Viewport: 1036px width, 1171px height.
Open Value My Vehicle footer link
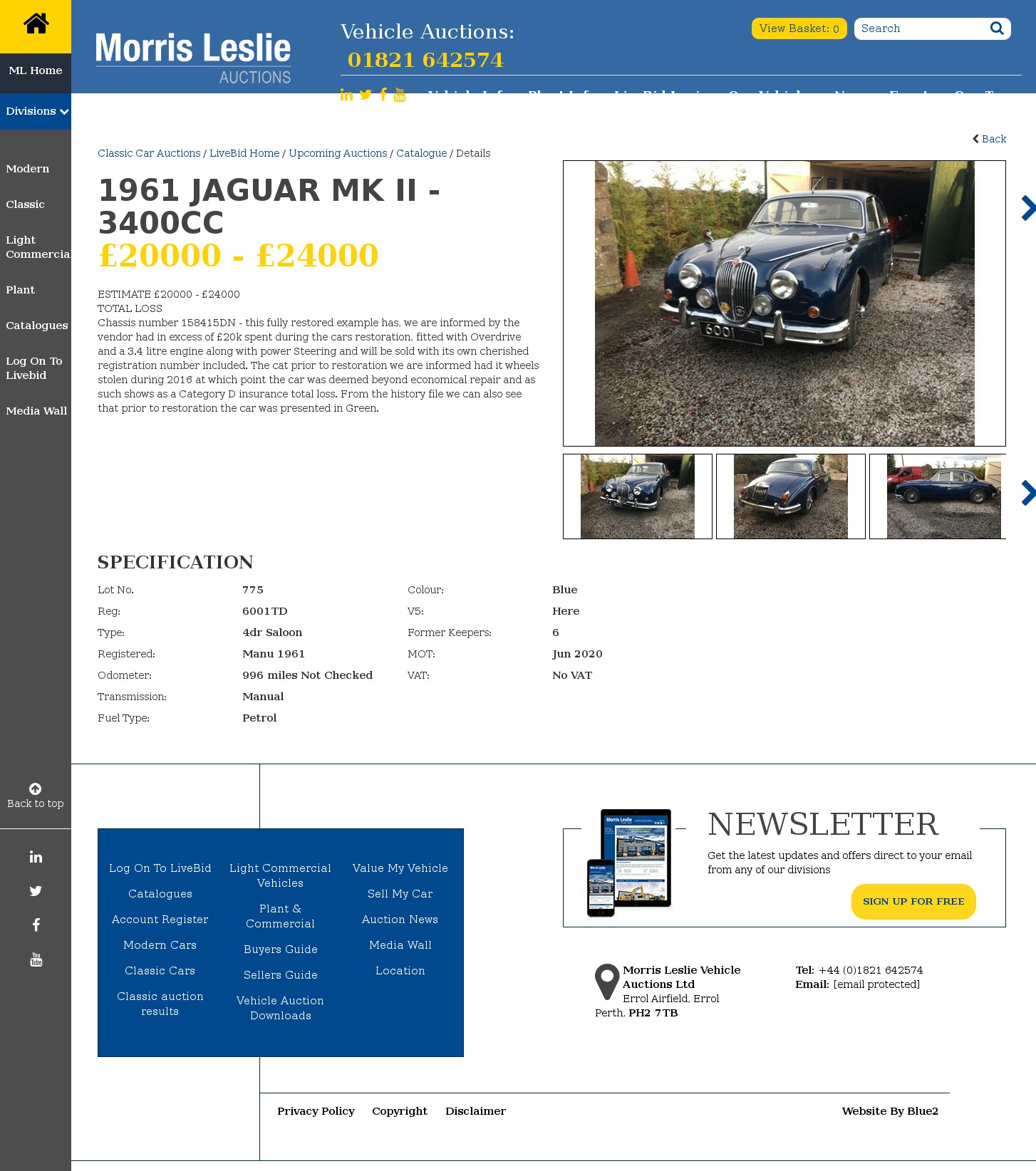coord(400,868)
